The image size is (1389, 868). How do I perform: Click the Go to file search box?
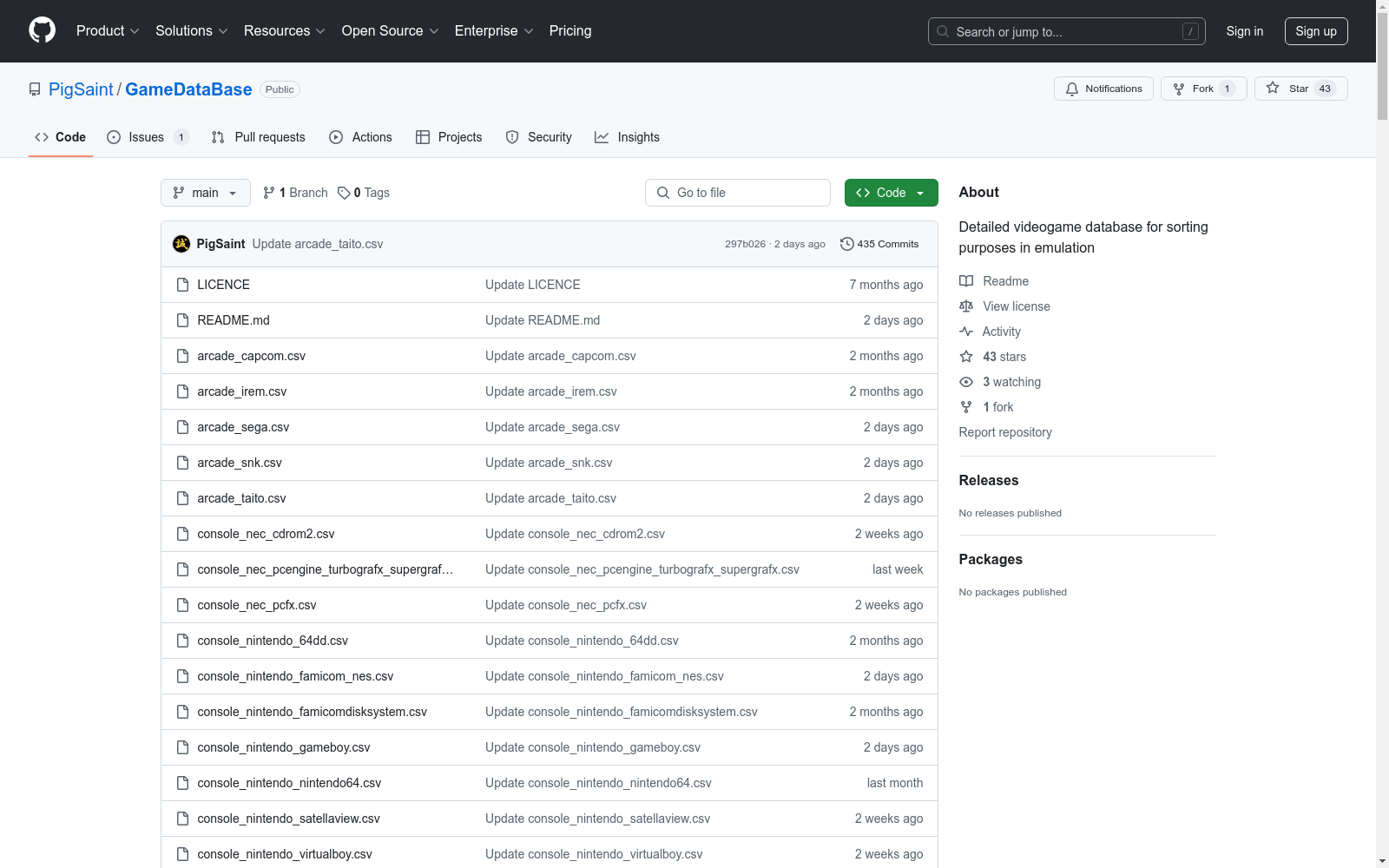pyautogui.click(x=738, y=193)
